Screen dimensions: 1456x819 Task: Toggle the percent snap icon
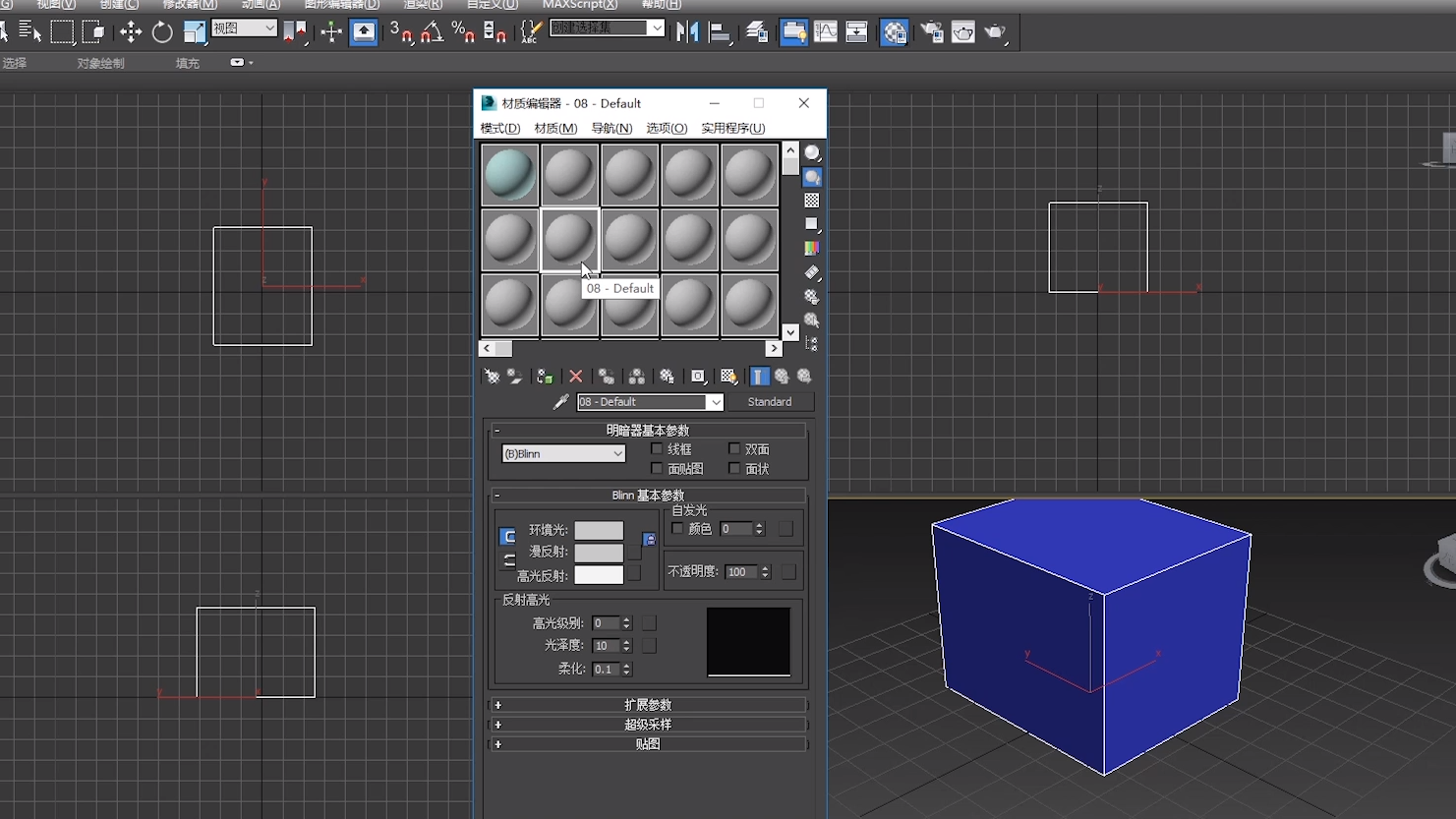pos(463,32)
